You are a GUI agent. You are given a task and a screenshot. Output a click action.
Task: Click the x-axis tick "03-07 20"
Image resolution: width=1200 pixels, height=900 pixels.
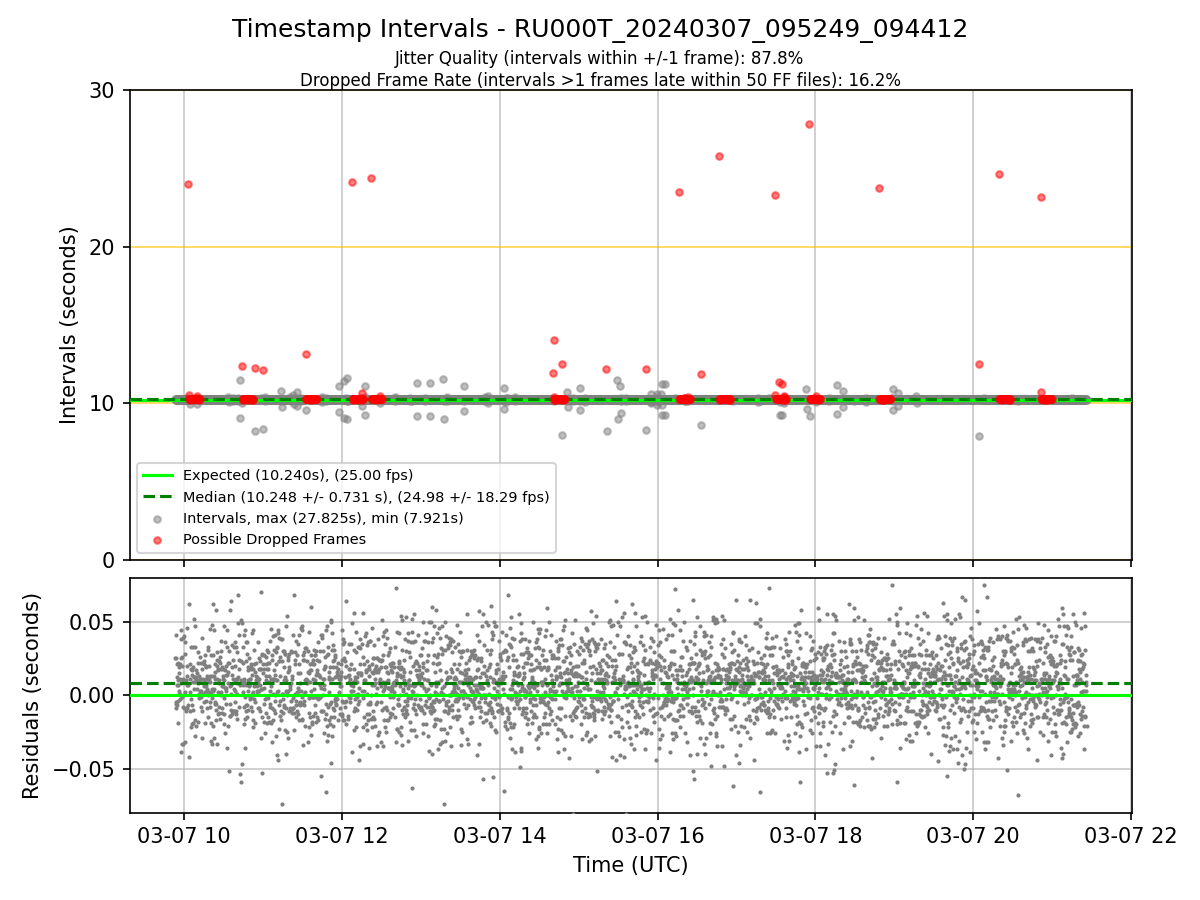click(973, 835)
